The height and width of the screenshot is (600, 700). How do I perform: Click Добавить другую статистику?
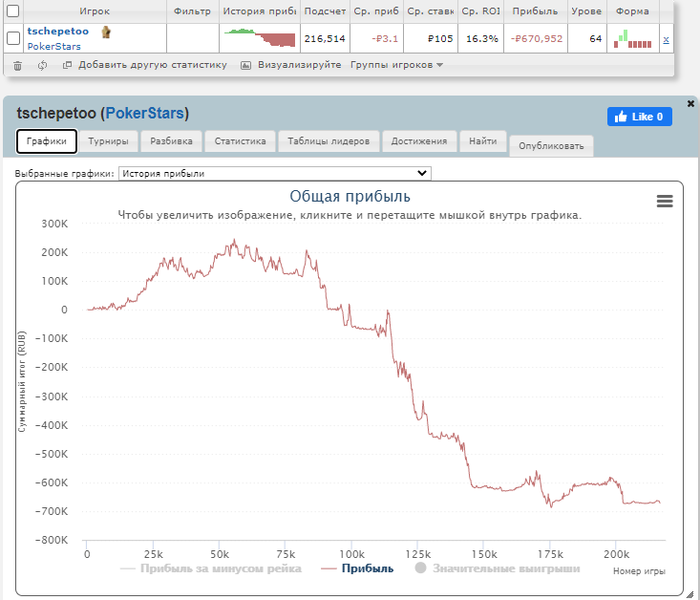coord(145,65)
